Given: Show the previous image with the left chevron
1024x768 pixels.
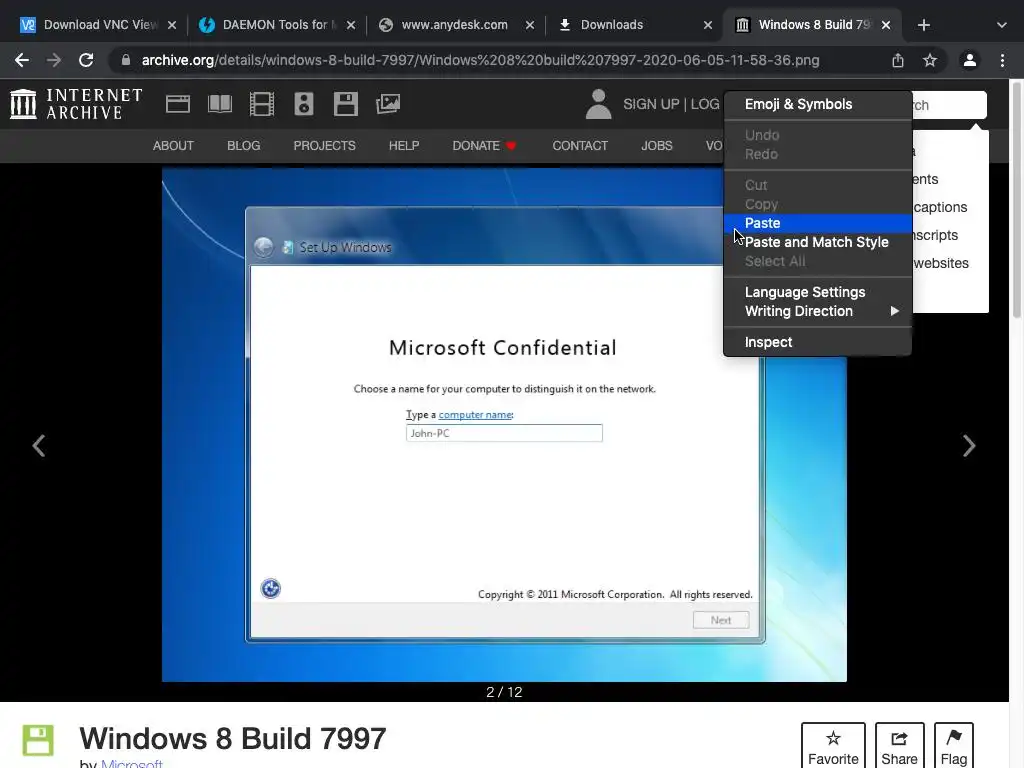Looking at the screenshot, I should coord(39,446).
